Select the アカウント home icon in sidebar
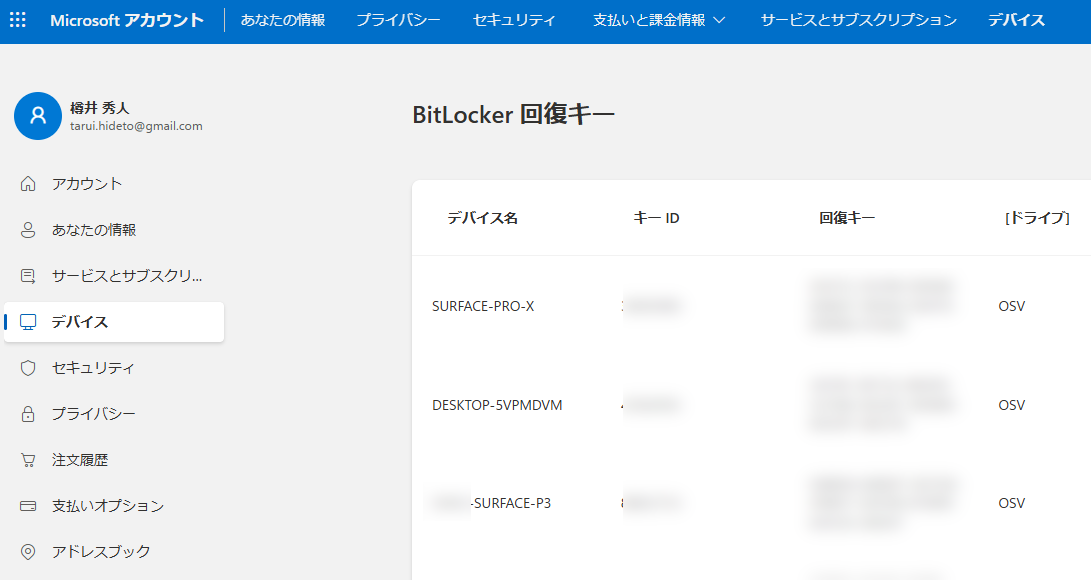1091x580 pixels. (27, 184)
